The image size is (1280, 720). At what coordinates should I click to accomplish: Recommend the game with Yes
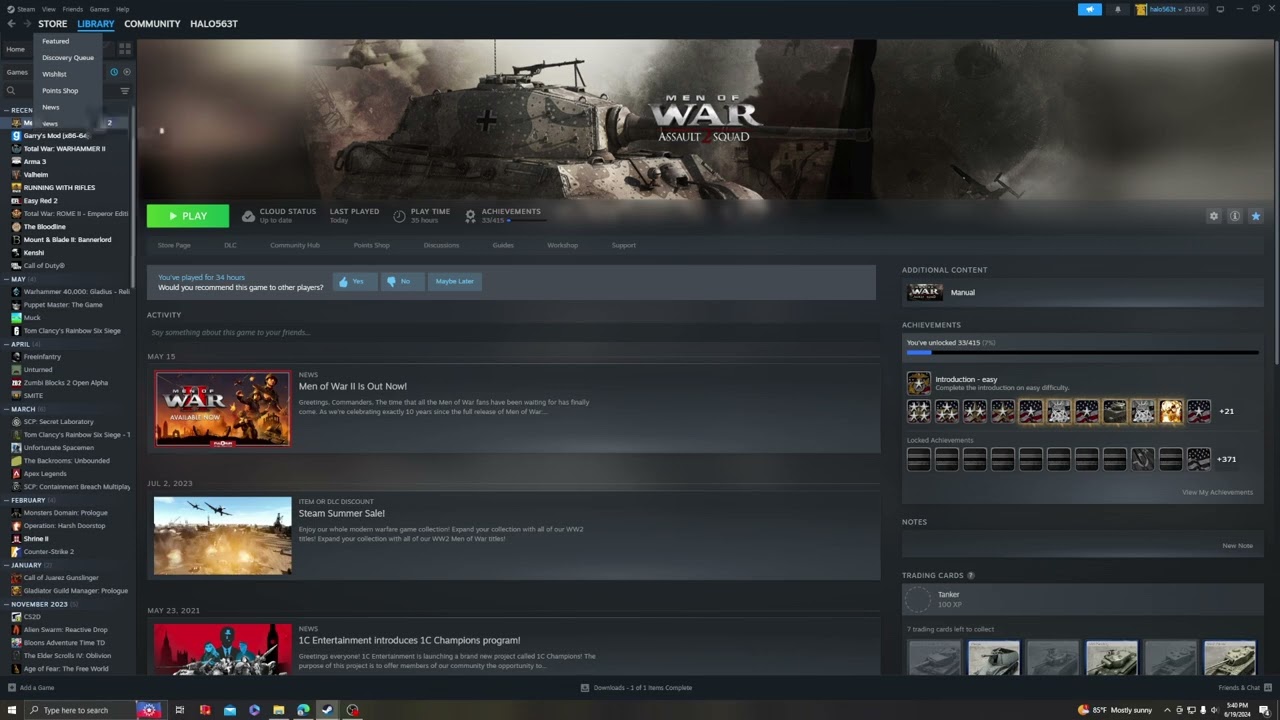point(355,282)
